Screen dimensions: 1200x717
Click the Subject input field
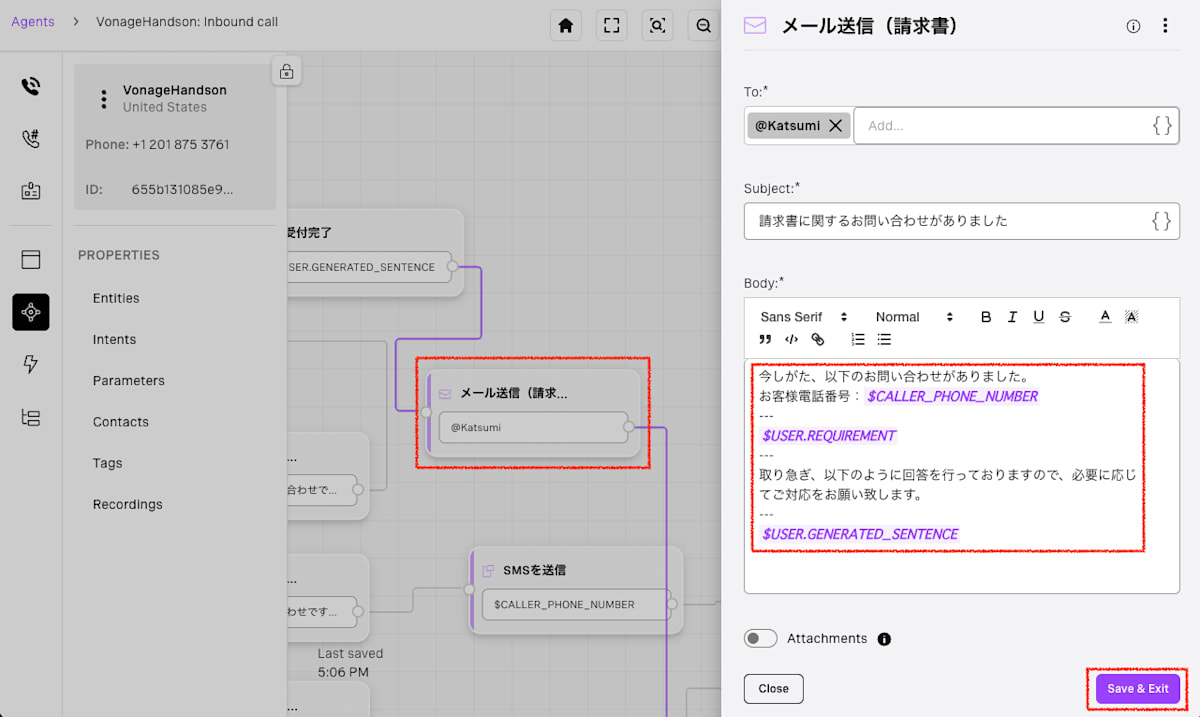point(962,221)
